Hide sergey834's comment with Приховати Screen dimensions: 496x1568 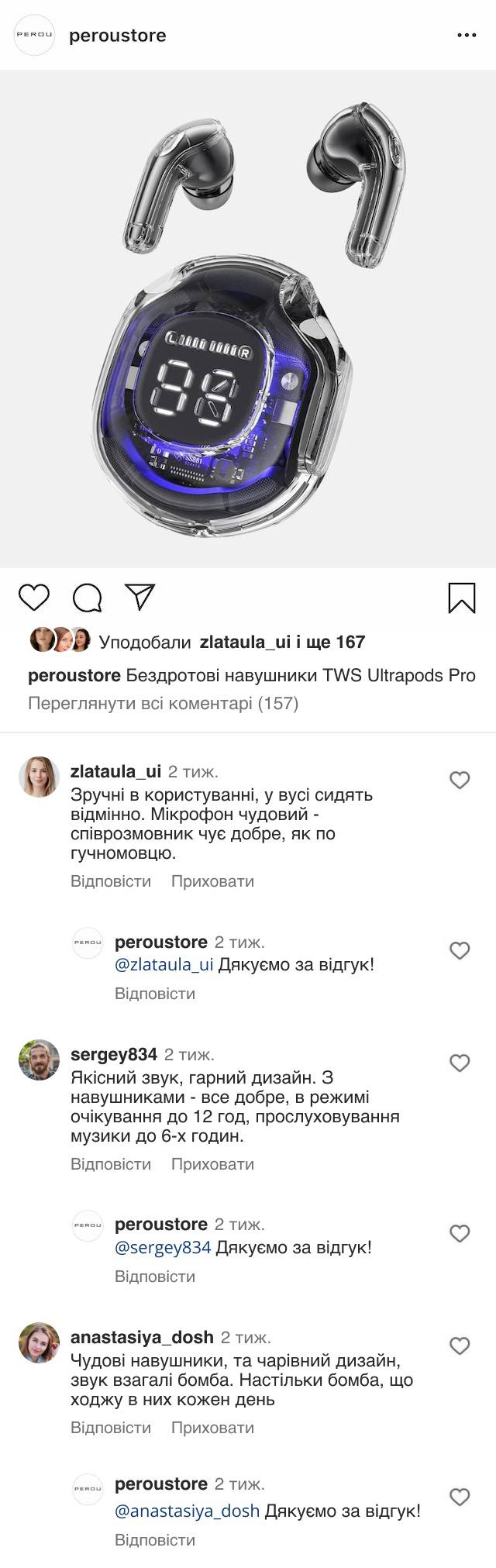[x=212, y=1164]
